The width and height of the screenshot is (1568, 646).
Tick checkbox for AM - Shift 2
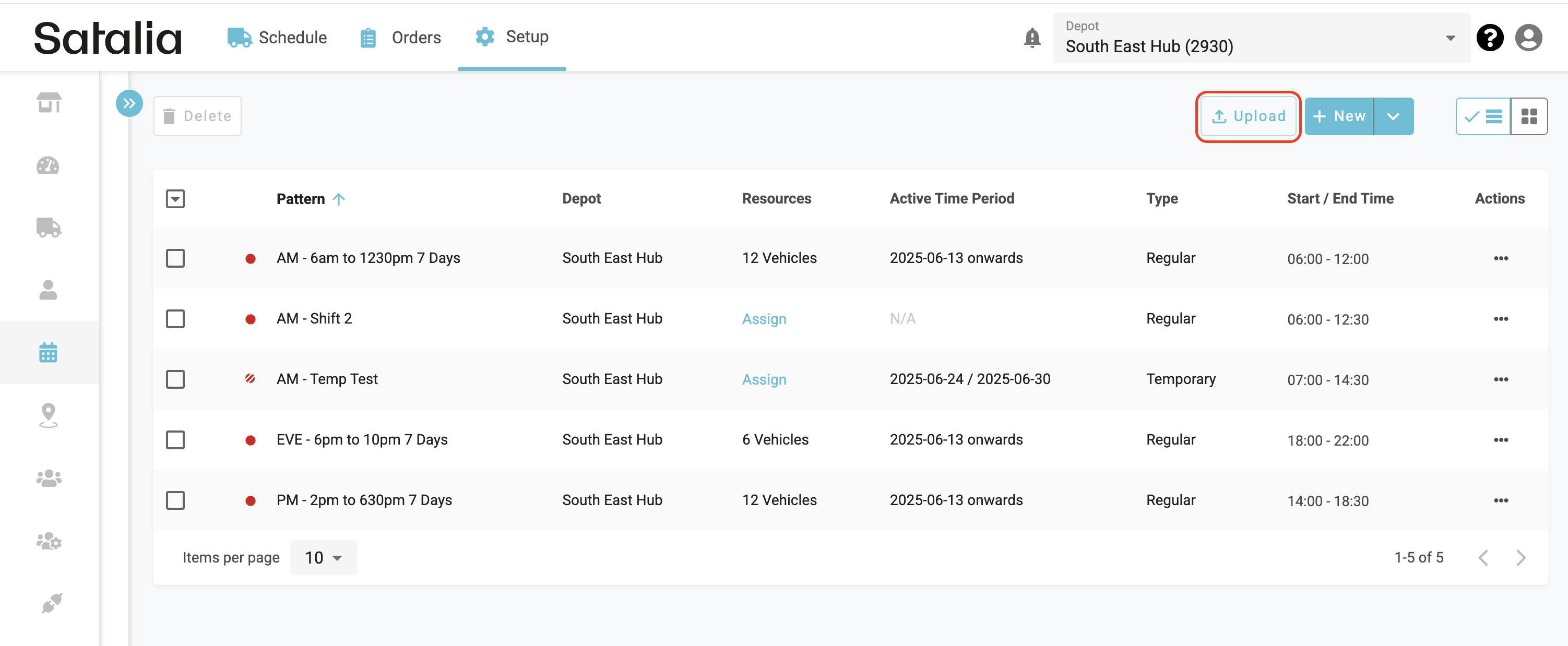[175, 319]
